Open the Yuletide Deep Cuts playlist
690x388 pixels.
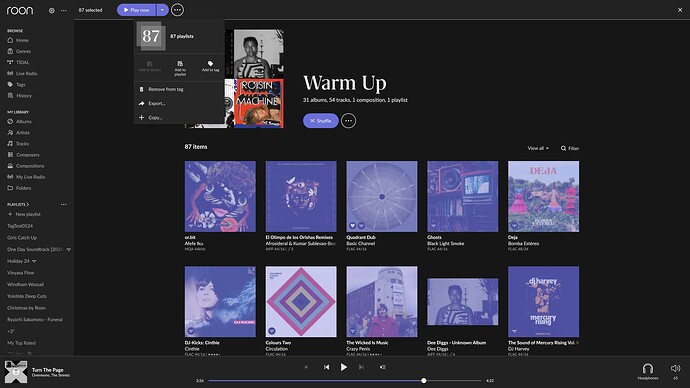point(27,296)
